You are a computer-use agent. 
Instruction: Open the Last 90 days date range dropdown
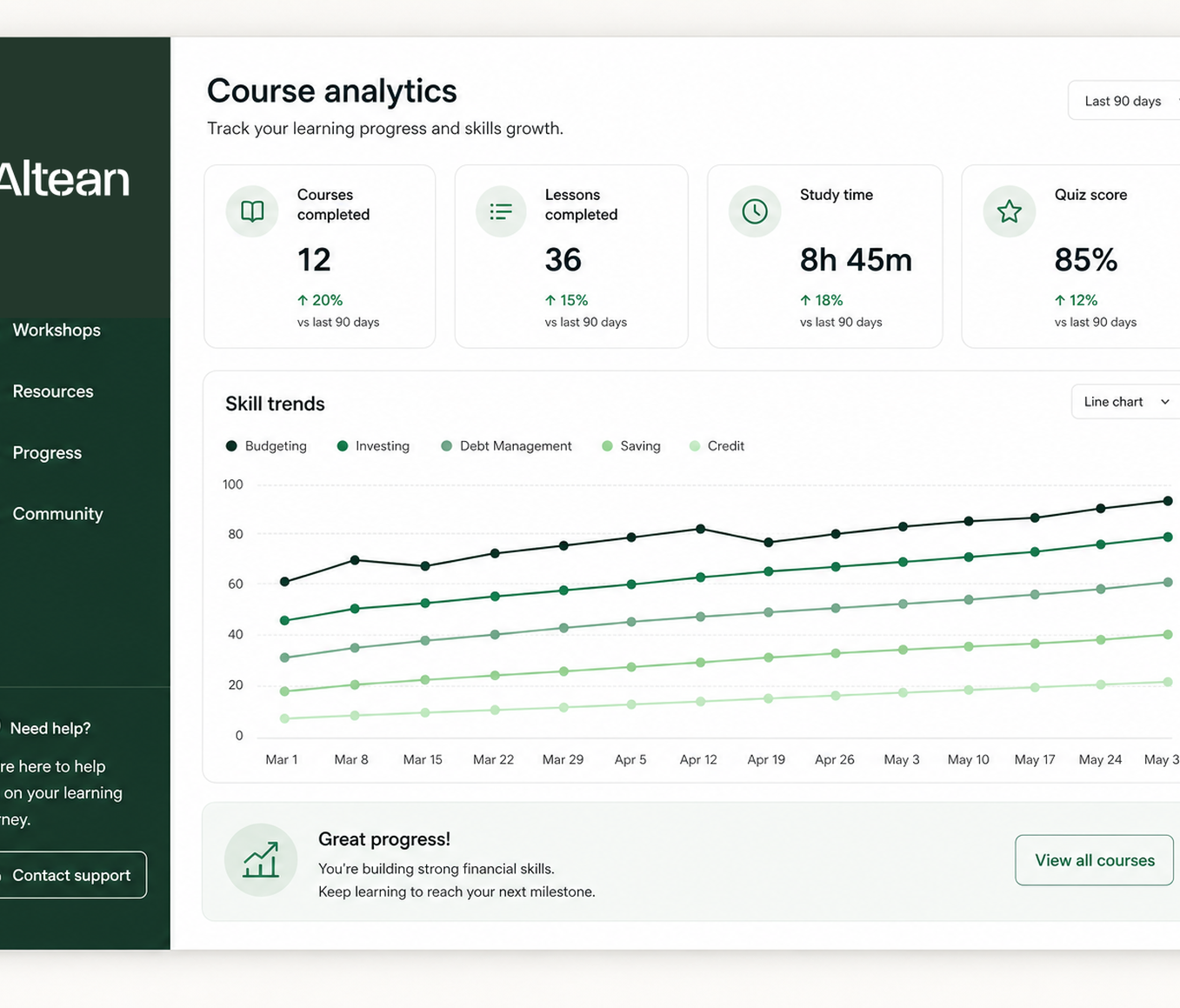pyautogui.click(x=1123, y=101)
